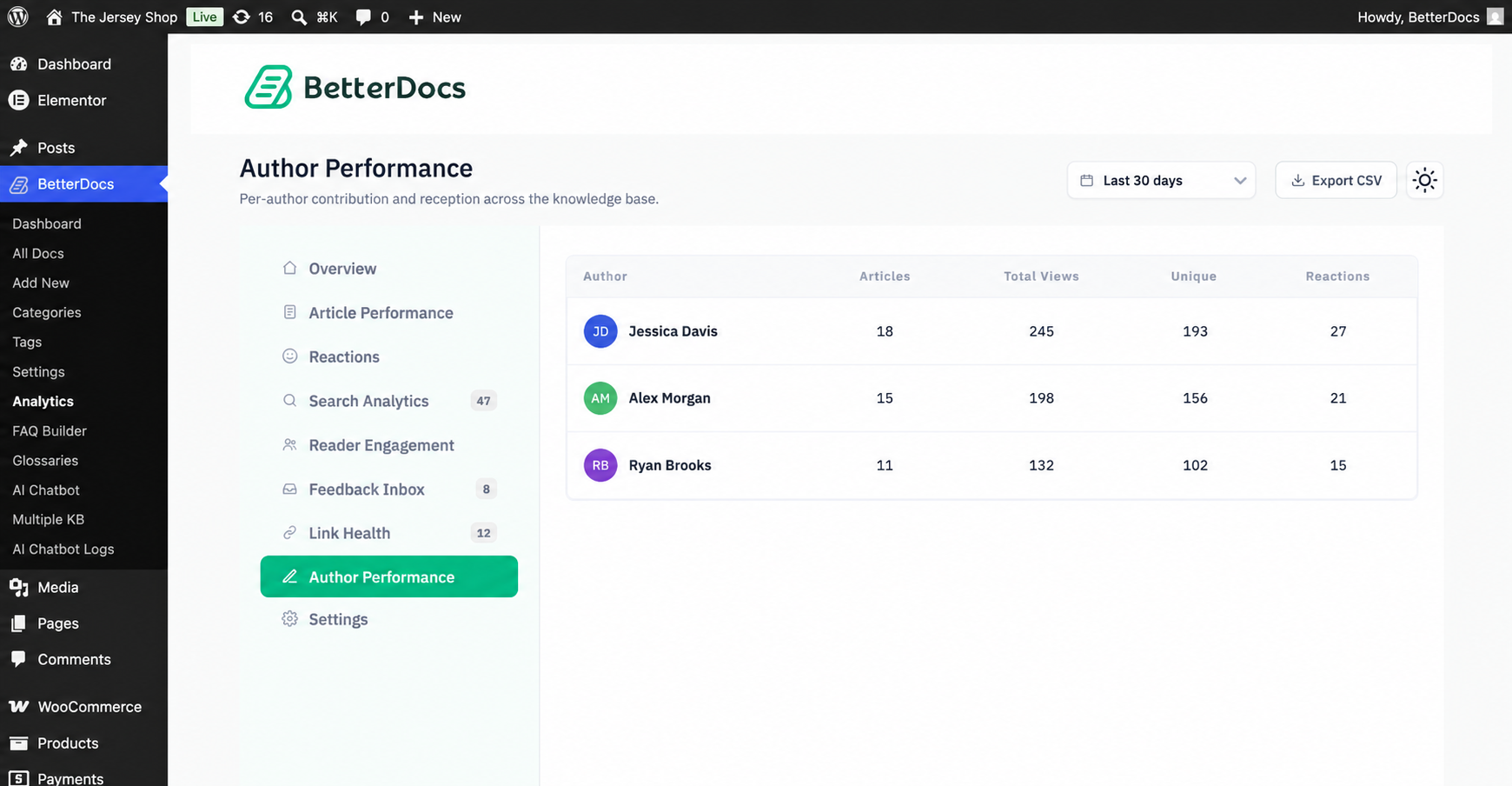Open the Analytics submenu item
Screen dimensions: 1512x786
click(x=43, y=401)
